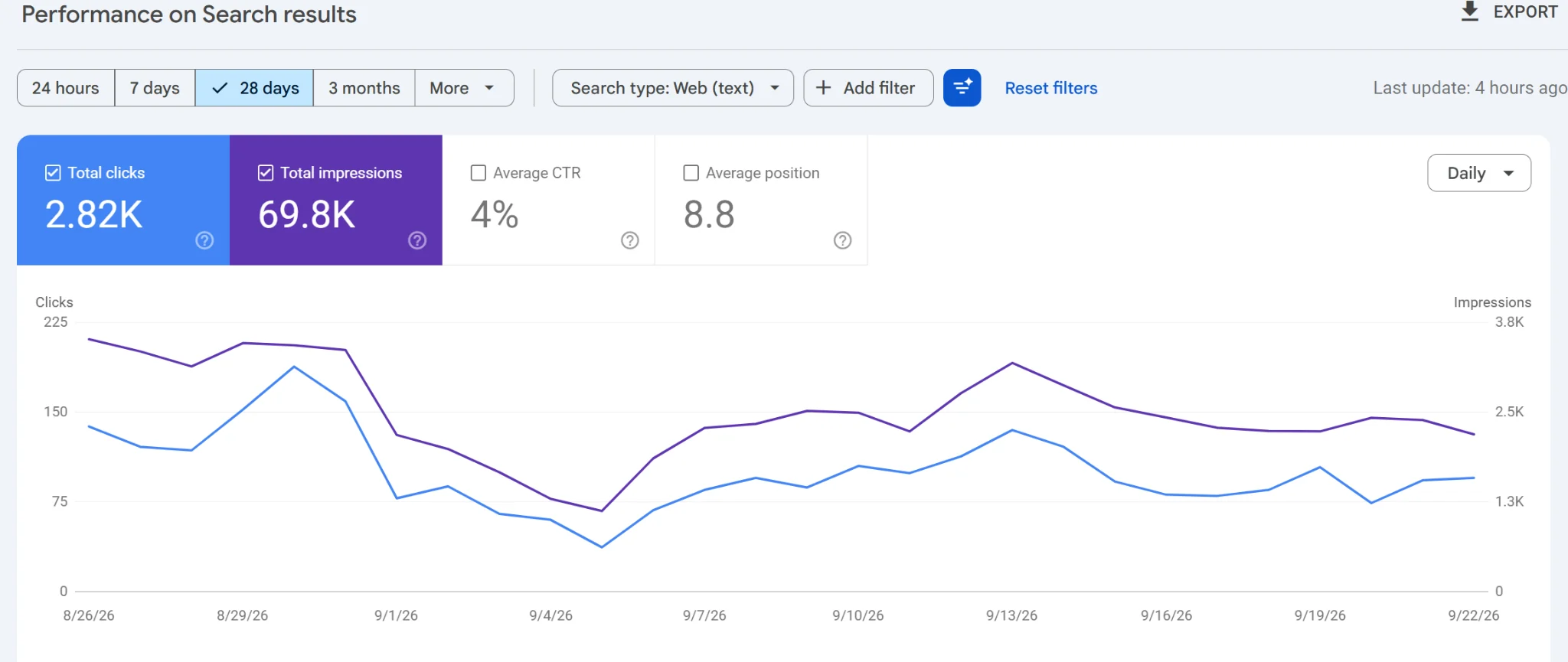This screenshot has height=662, width=1568.
Task: Open help icon in Average position card
Action: tap(842, 240)
